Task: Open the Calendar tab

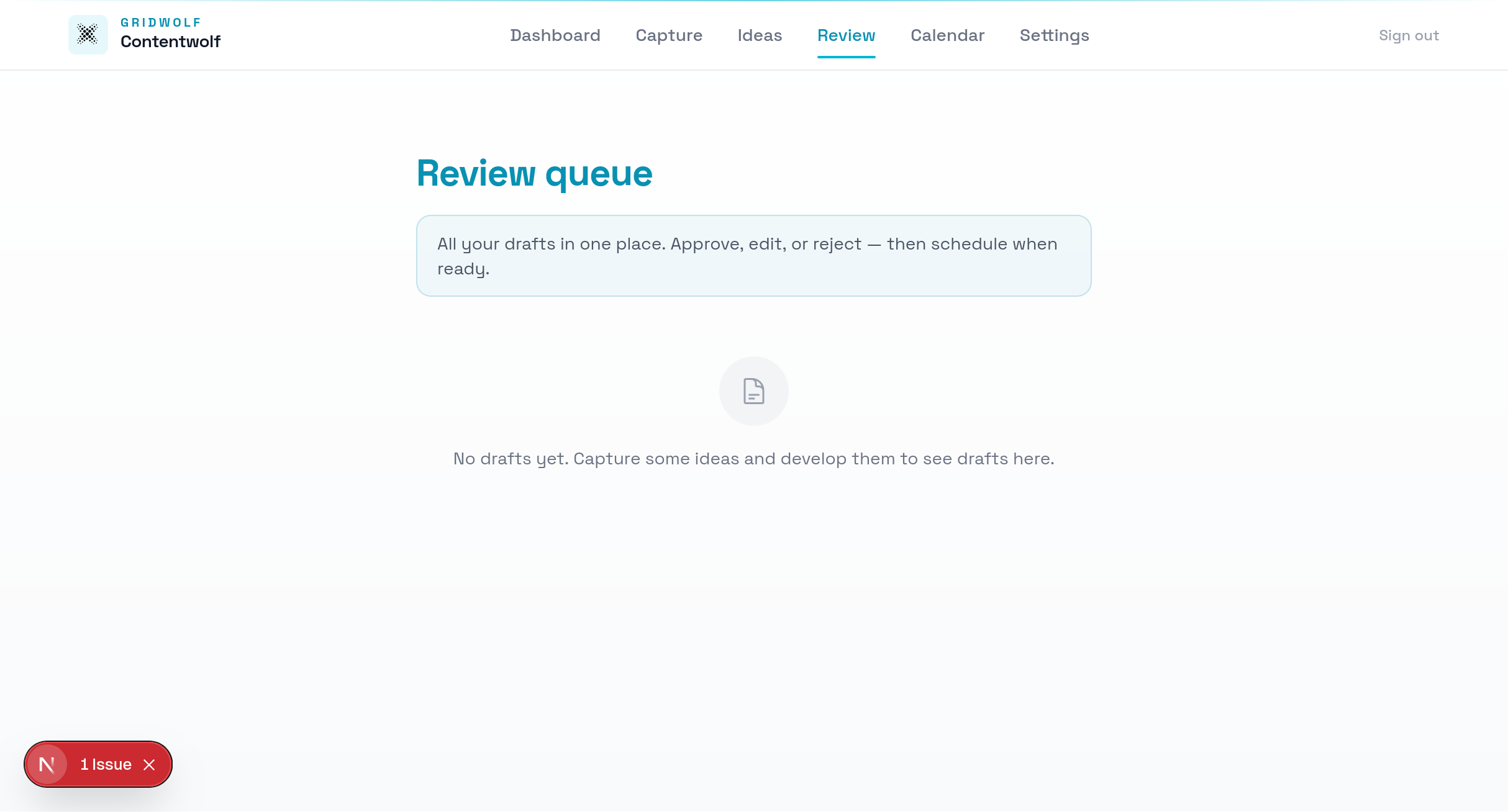Action: (x=947, y=35)
